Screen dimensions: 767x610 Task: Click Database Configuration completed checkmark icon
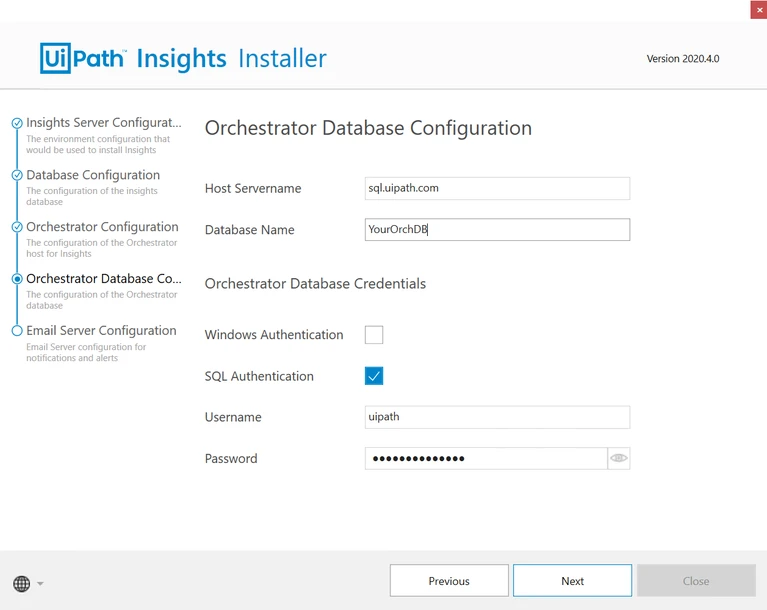click(x=17, y=175)
